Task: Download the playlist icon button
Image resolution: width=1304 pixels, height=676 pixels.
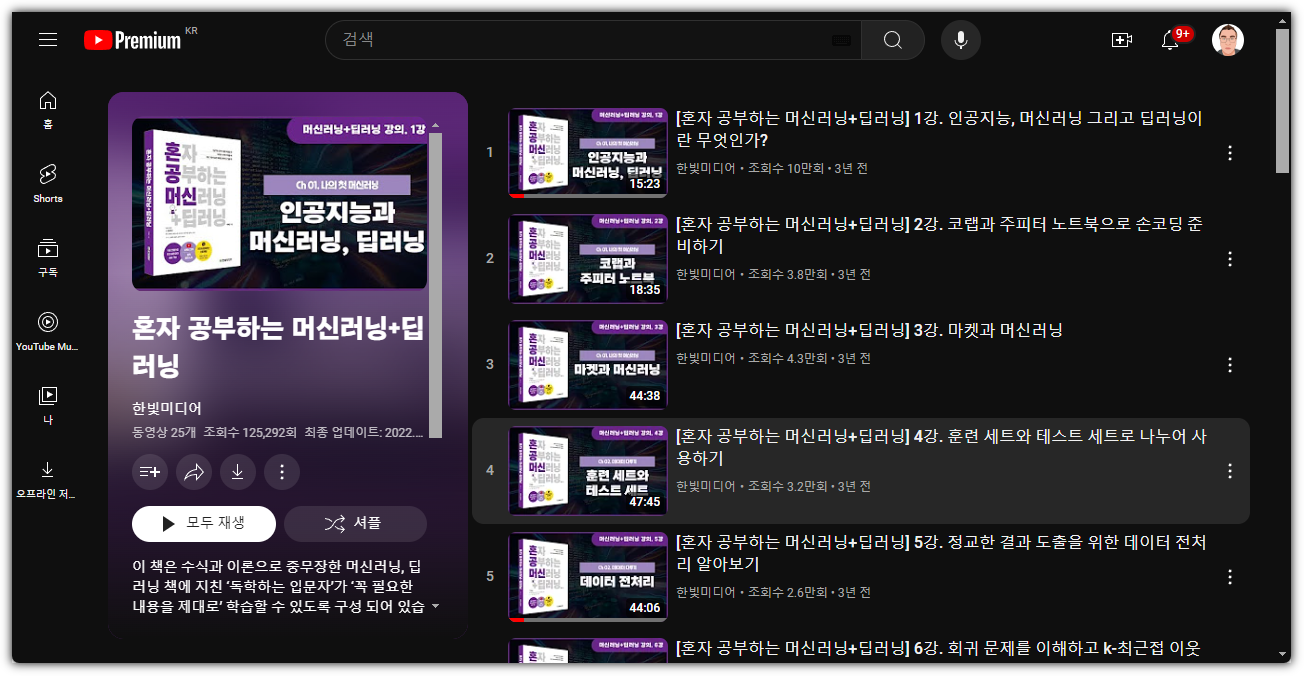Action: pos(238,472)
